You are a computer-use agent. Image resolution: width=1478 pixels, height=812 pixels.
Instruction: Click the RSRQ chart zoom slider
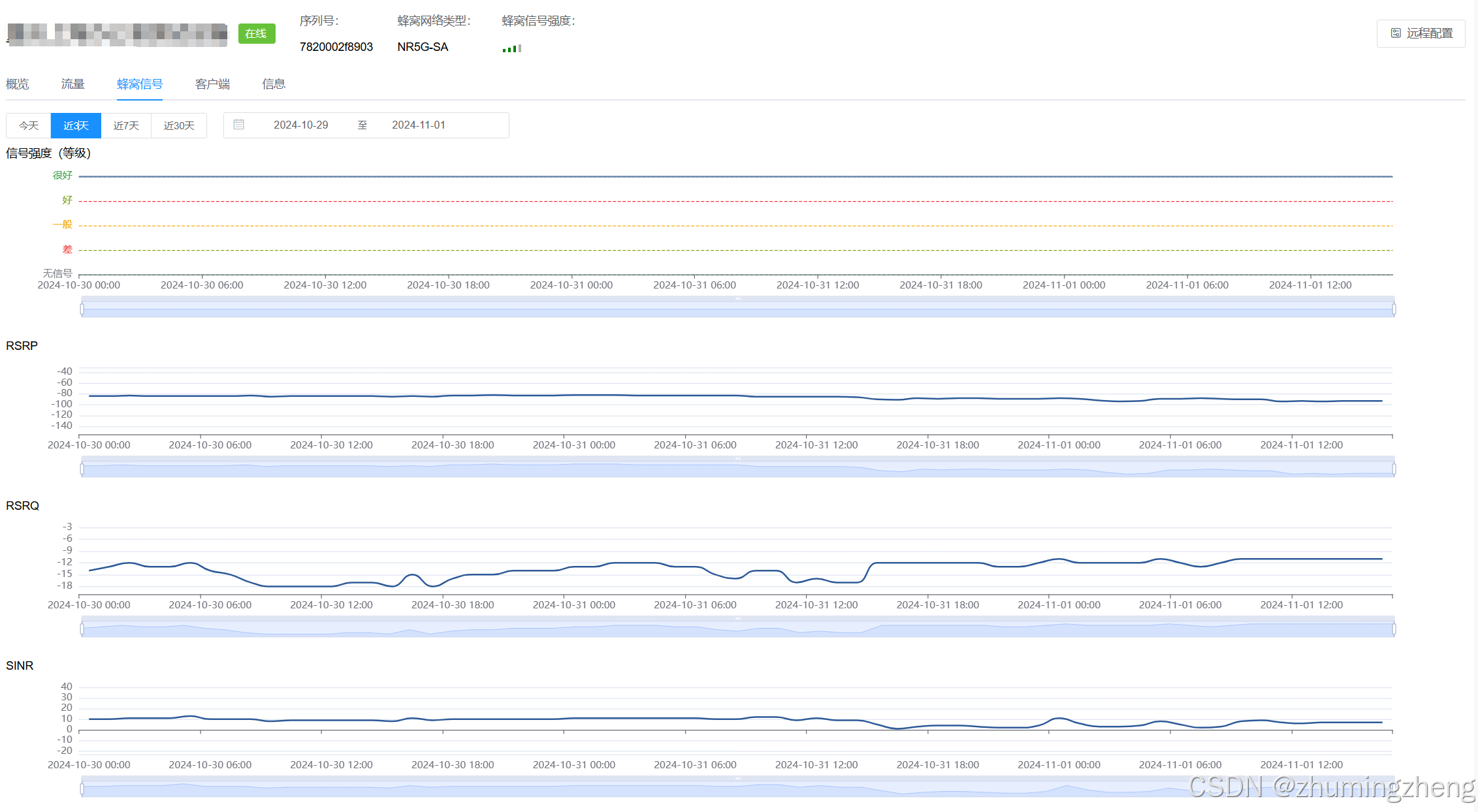[x=737, y=629]
